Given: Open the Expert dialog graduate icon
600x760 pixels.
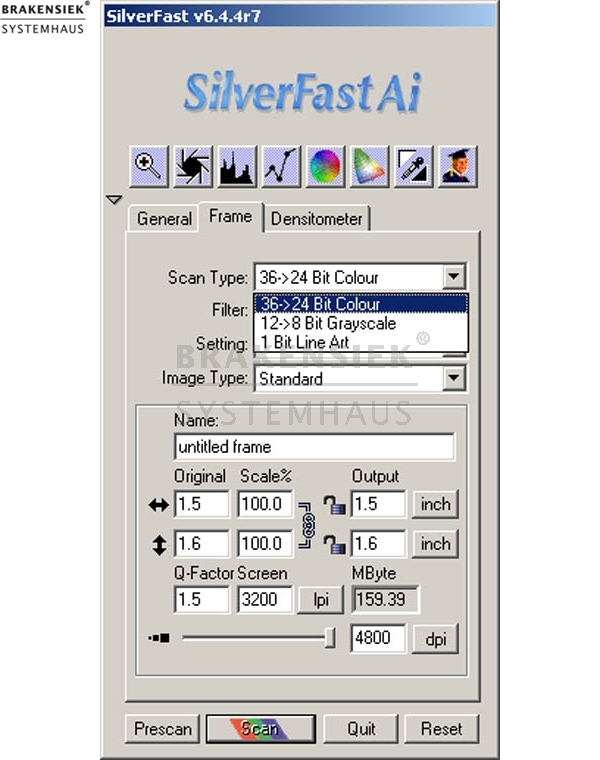Looking at the screenshot, I should (458, 166).
